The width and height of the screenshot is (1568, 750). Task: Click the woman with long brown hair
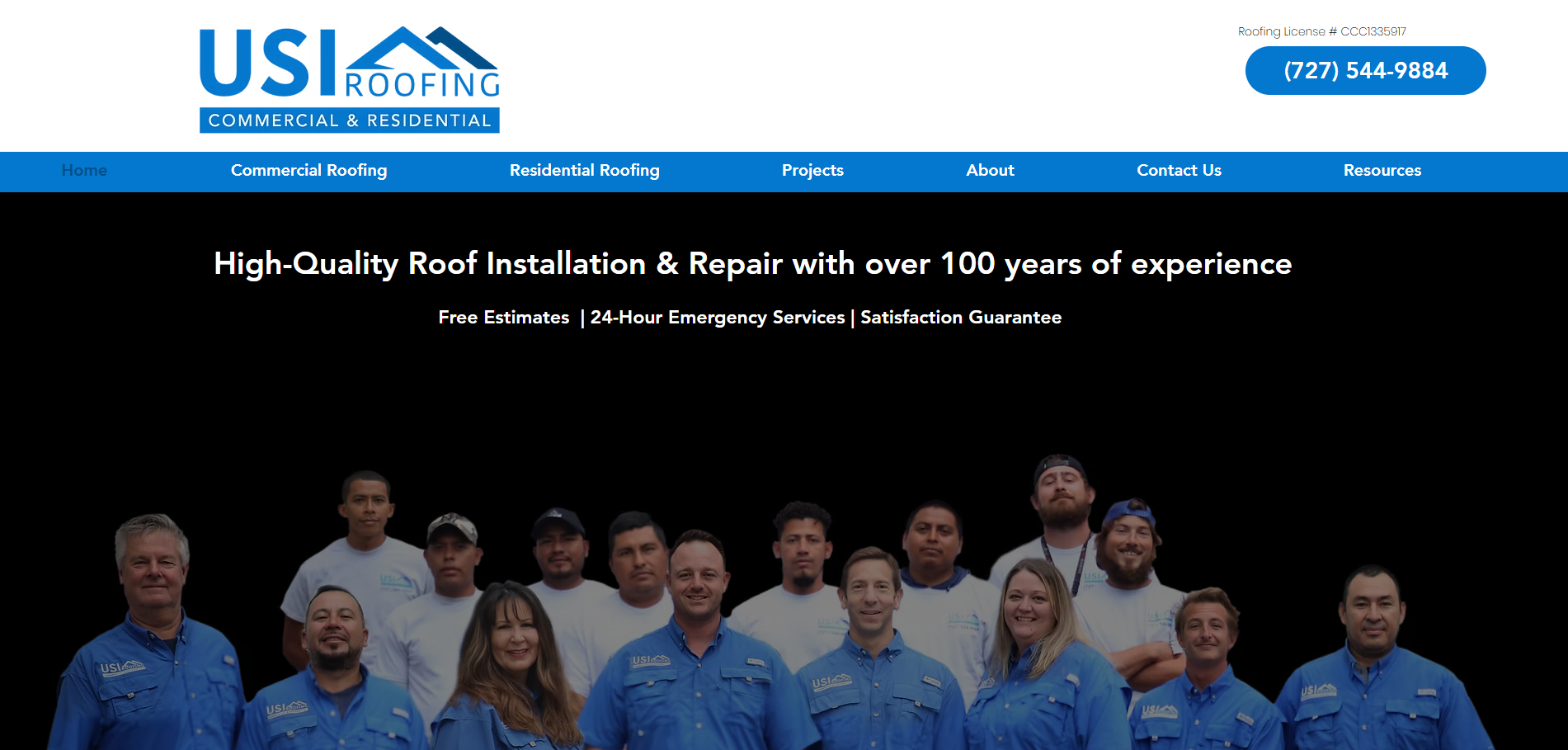point(513,644)
